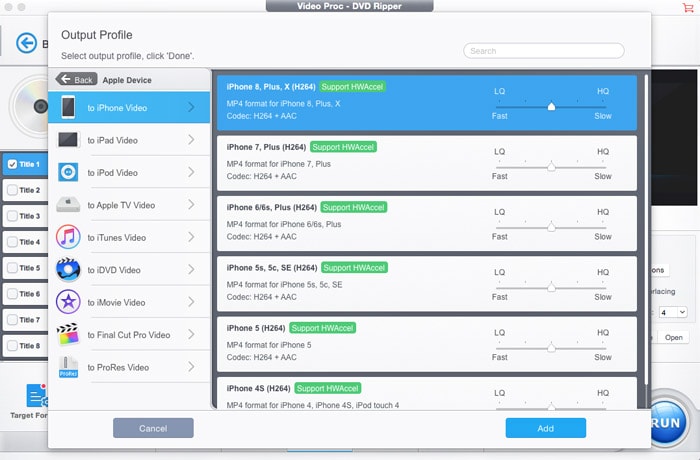Click the Cancel button
Viewport: 700px width, 460px height.
tap(153, 428)
